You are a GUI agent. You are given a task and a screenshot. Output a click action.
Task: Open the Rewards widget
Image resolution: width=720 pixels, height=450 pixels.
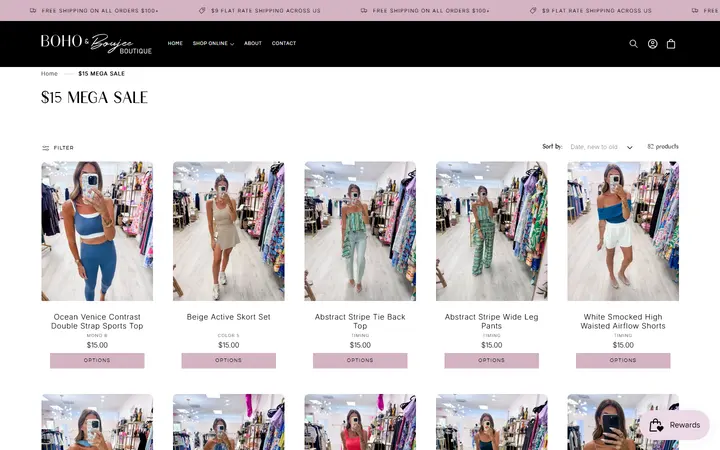click(675, 425)
